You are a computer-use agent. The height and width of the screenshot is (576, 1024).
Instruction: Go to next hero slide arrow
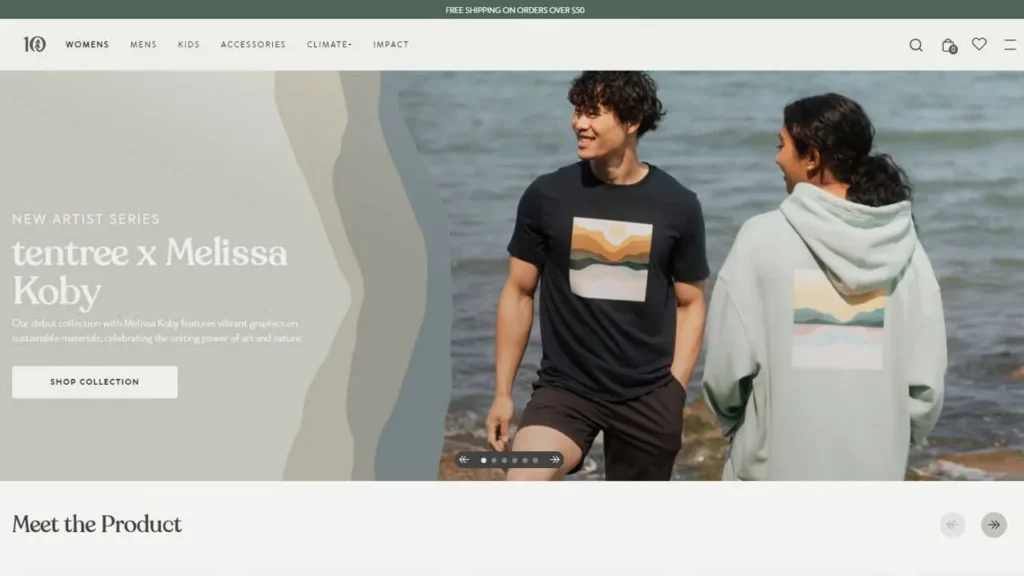(x=554, y=460)
